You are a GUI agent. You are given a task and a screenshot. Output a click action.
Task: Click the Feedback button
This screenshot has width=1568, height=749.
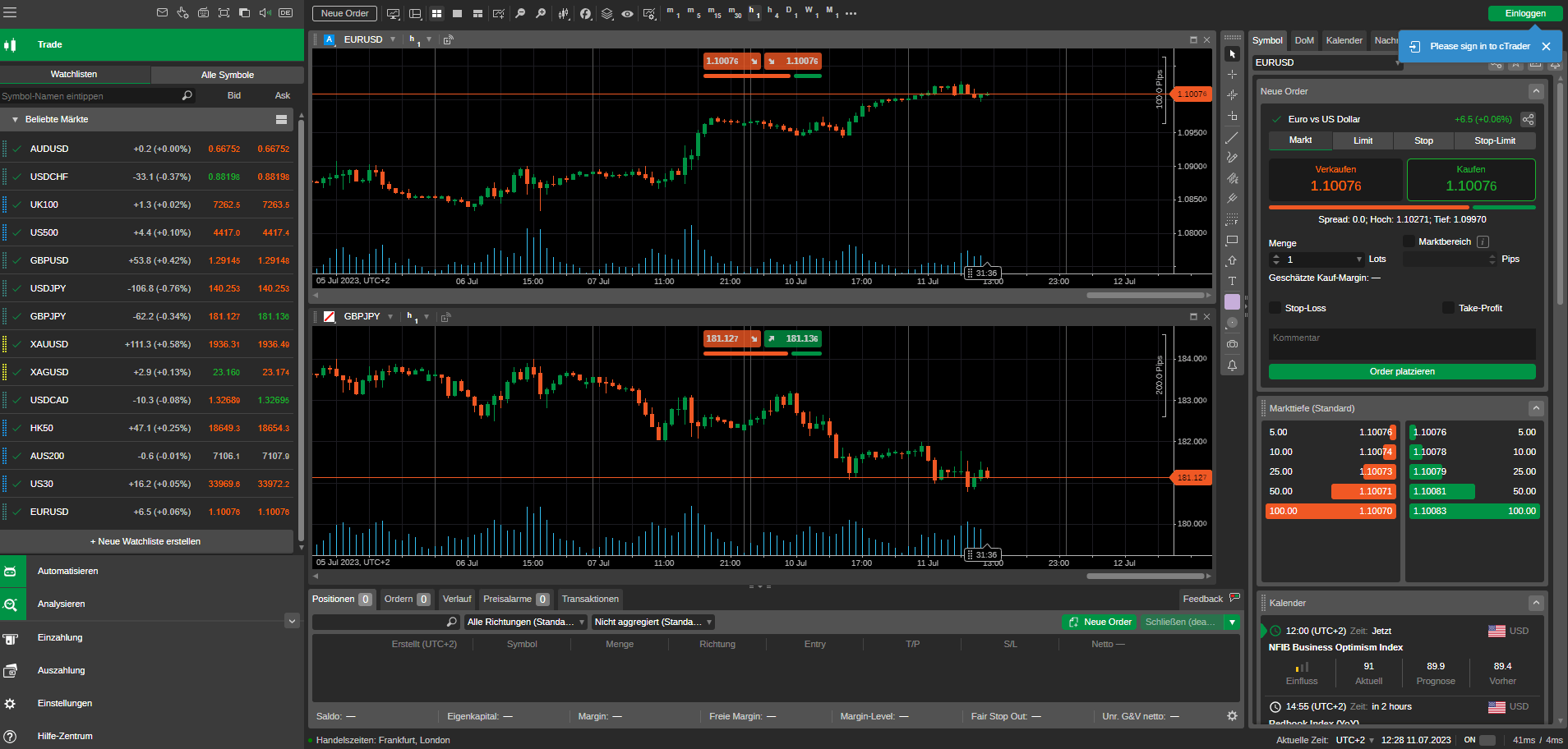tap(1211, 600)
